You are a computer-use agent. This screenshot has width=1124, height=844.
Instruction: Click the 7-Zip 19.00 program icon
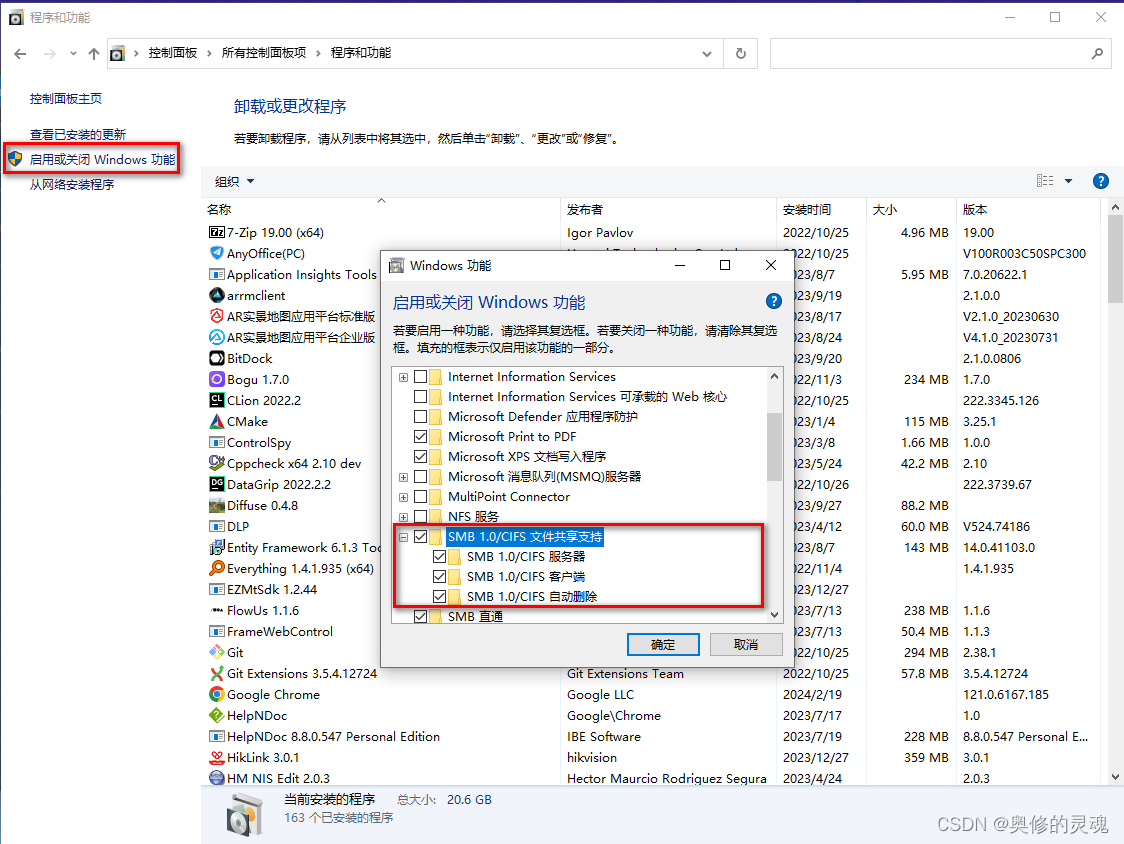pos(216,232)
